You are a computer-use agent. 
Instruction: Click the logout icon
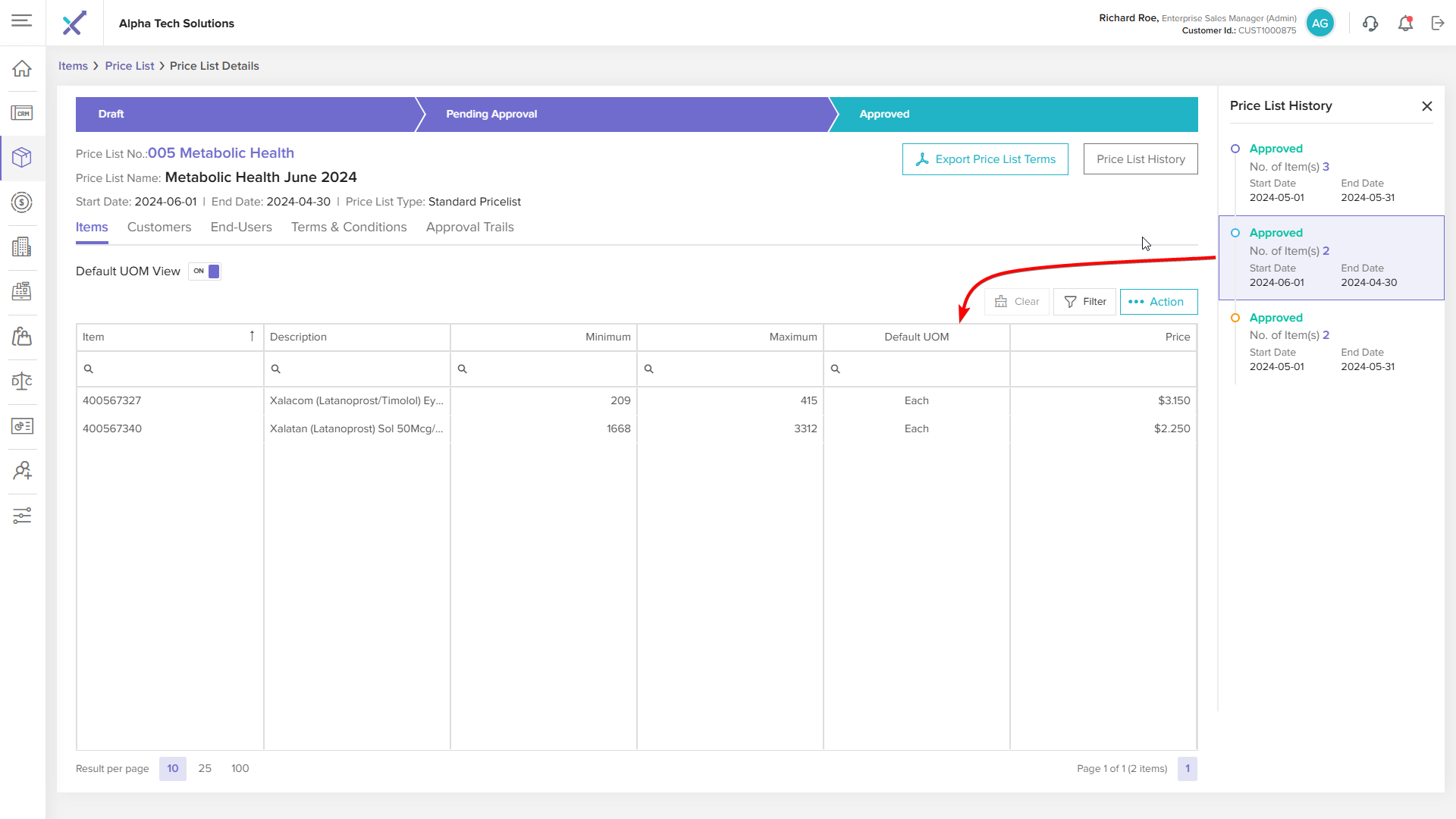1438,24
